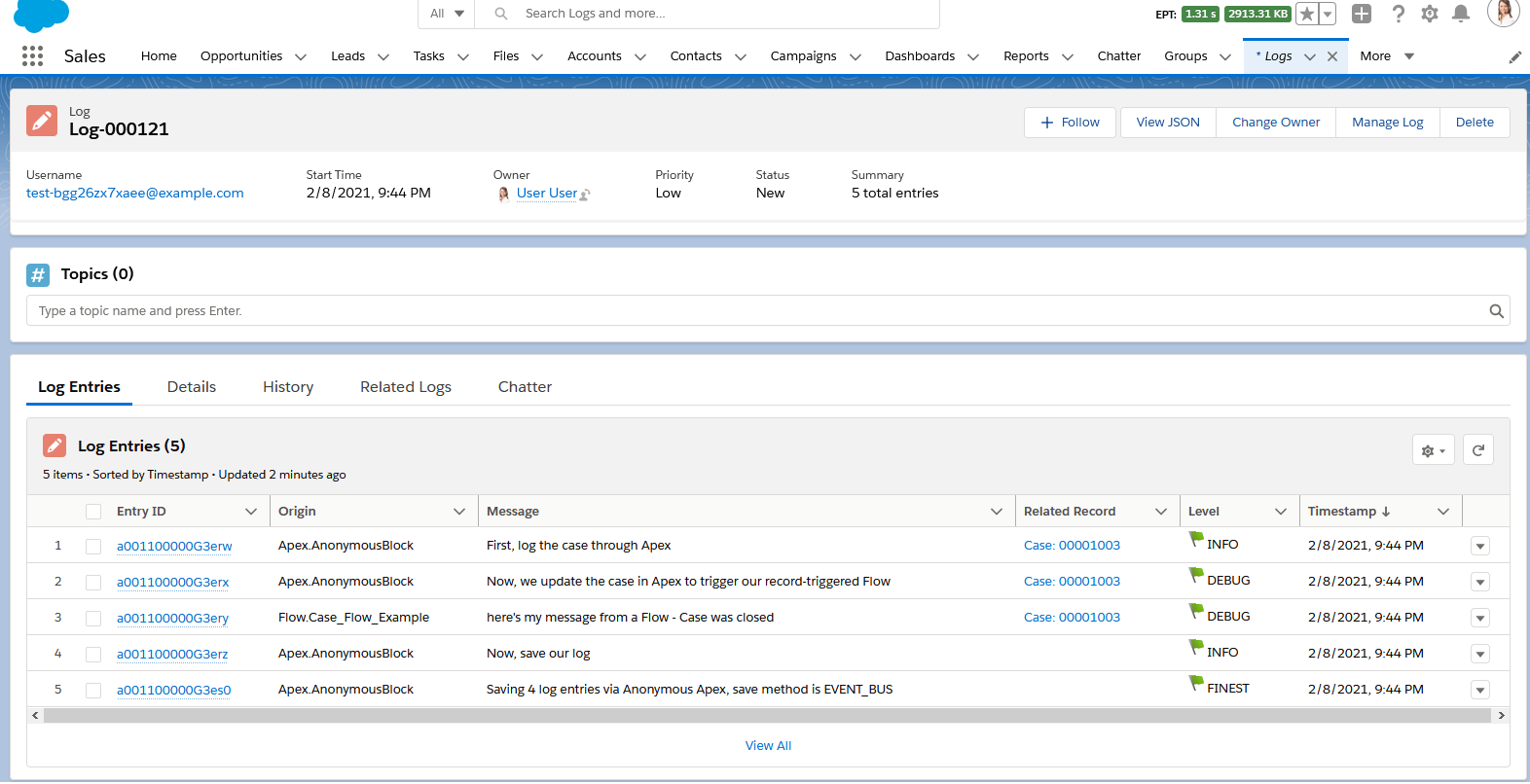
Task: Refresh the Log Entries list
Action: pos(1477,450)
